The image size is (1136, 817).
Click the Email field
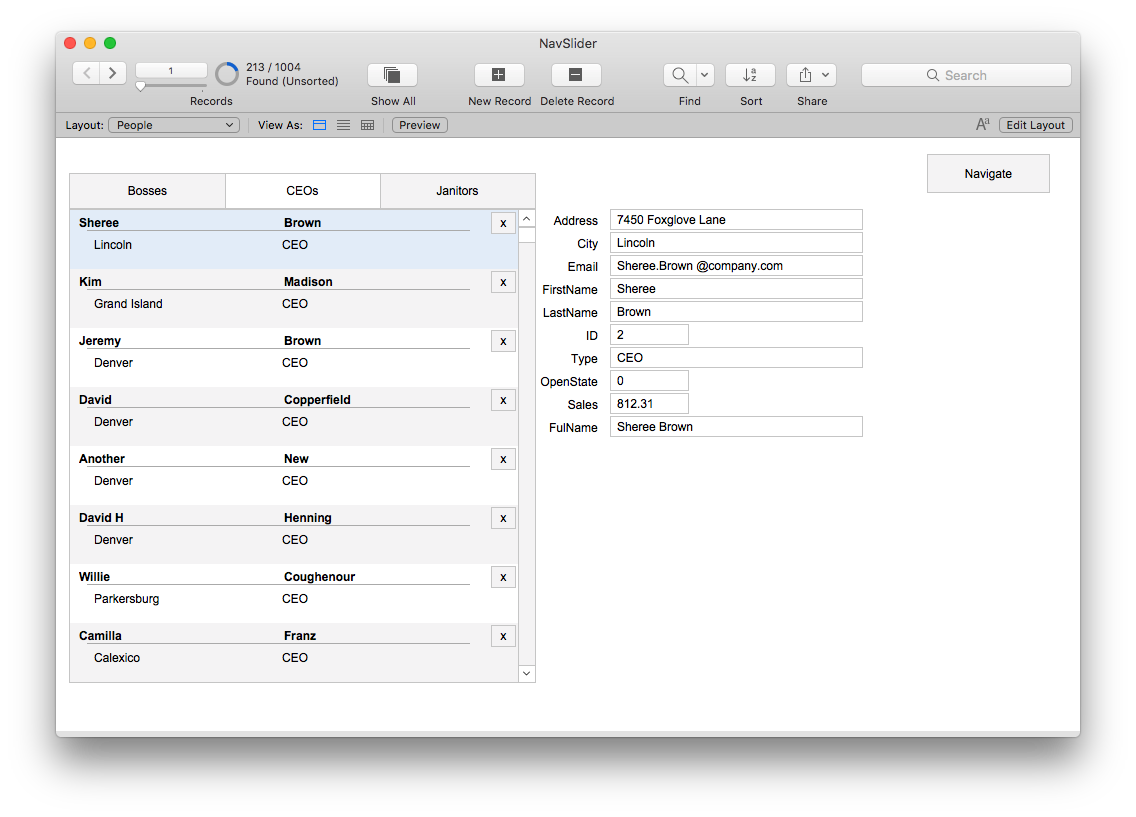(x=736, y=266)
